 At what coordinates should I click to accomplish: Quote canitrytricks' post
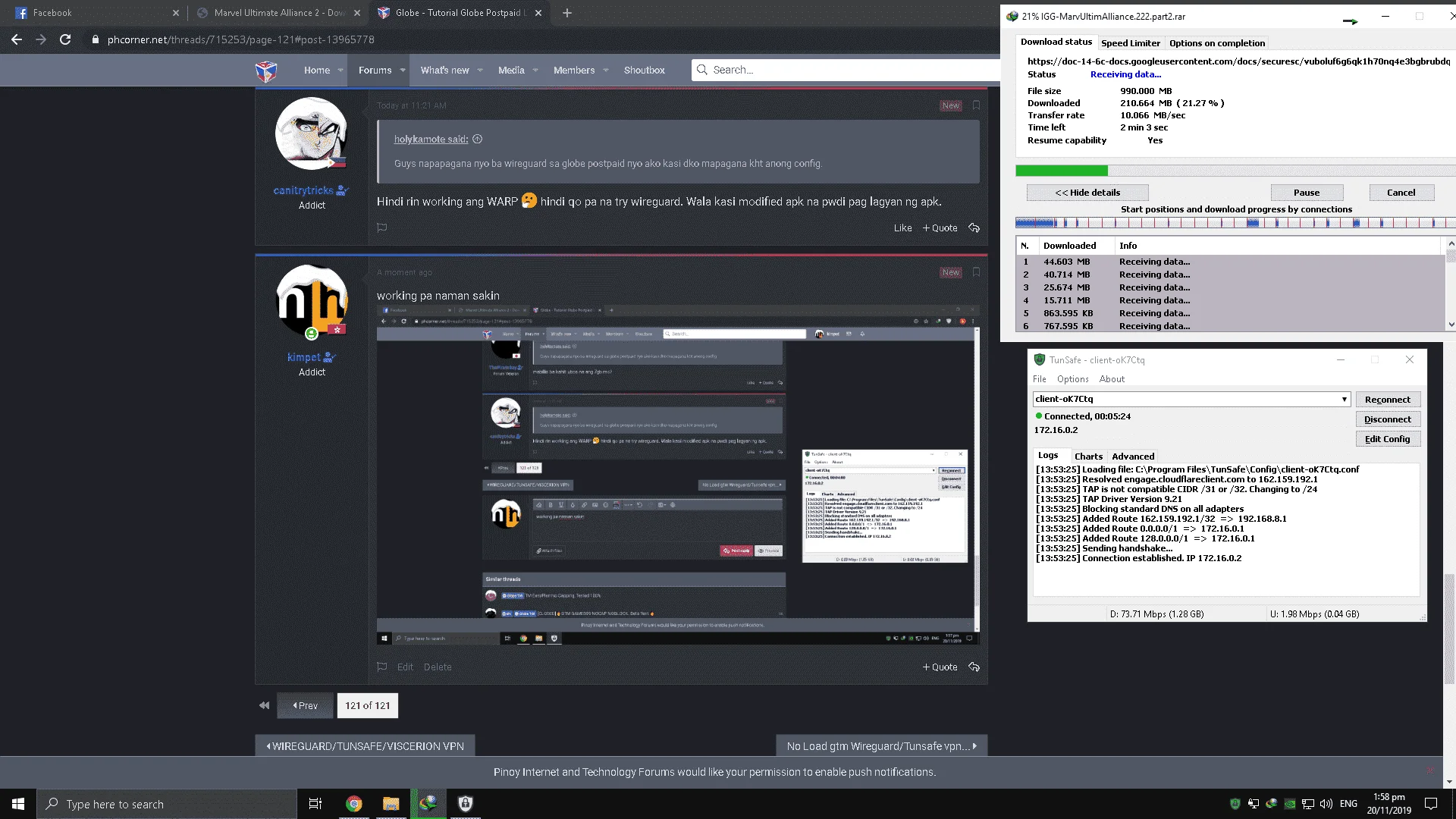(x=940, y=227)
